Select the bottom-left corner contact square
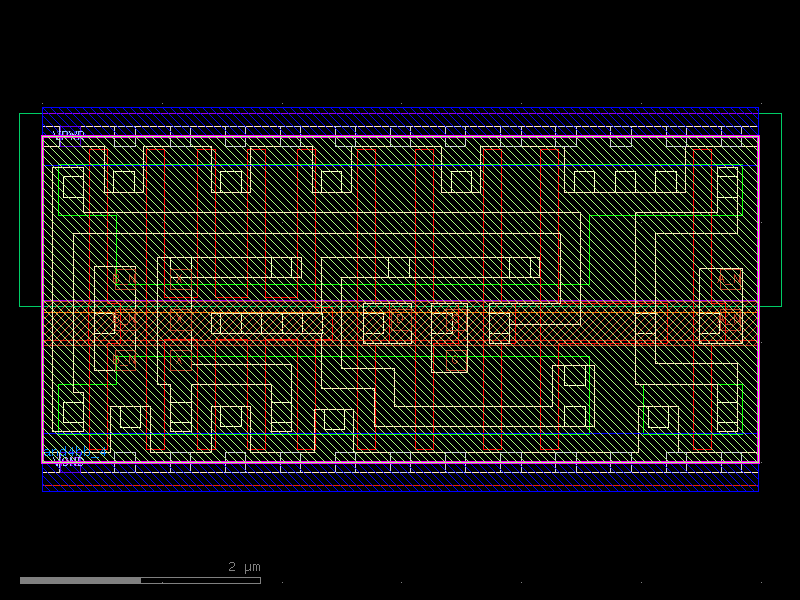Viewport: 800px width, 600px height. (x=73, y=412)
